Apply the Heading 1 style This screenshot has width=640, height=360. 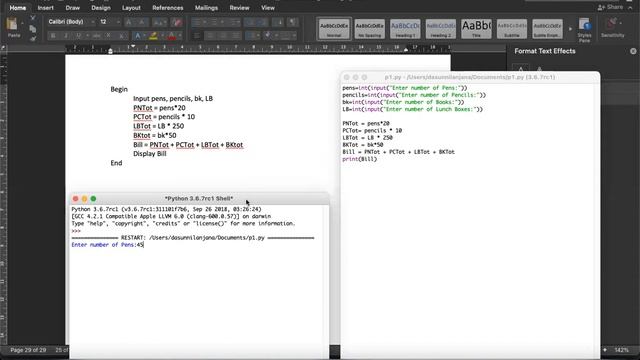point(405,29)
